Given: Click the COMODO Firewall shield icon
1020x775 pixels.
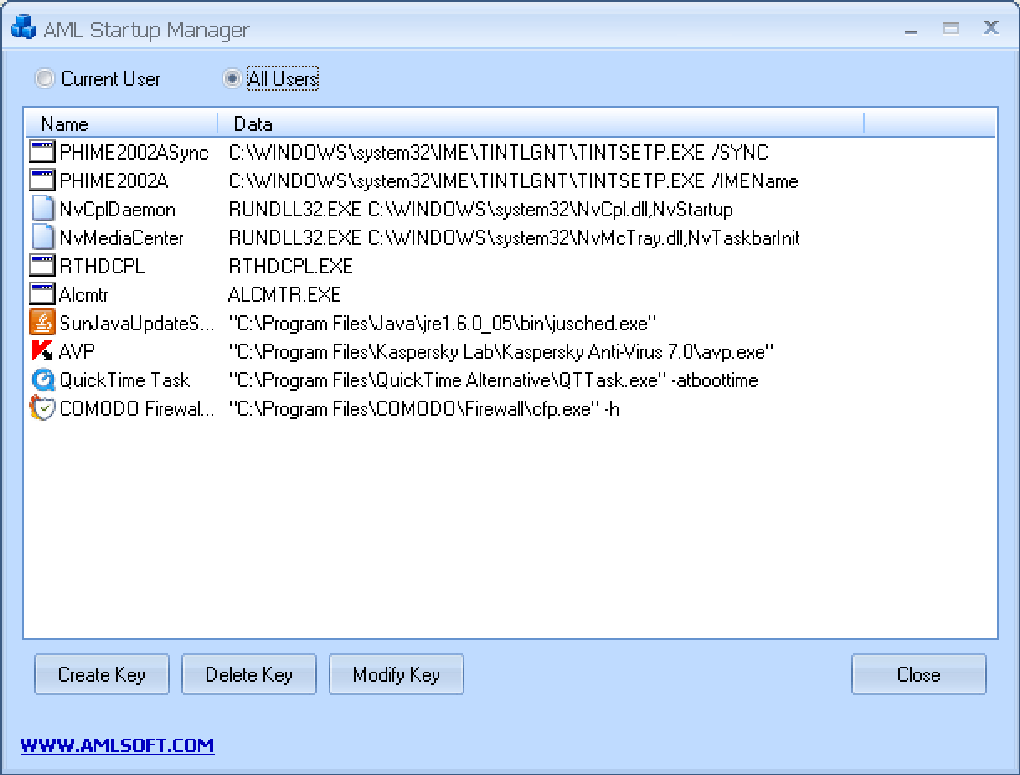Looking at the screenshot, I should tap(42, 409).
